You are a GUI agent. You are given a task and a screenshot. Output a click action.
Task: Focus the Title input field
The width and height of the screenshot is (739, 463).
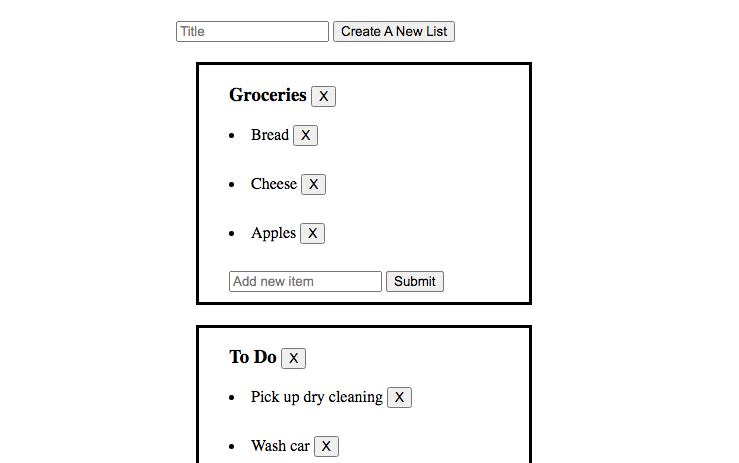coord(252,31)
